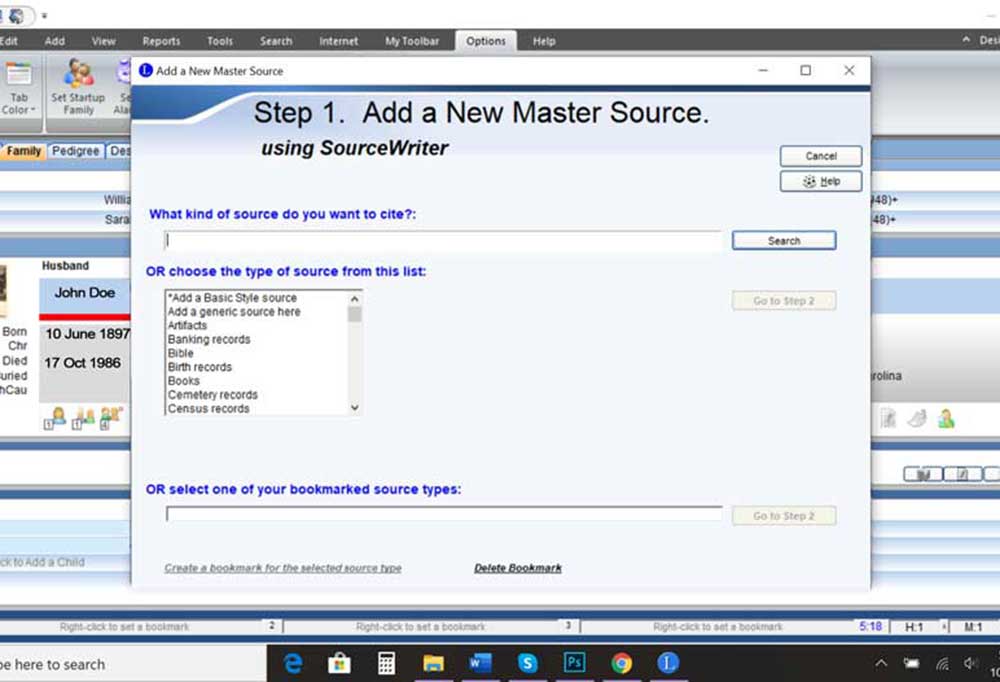
Task: Switch to Photoshop on the taskbar
Action: point(575,663)
